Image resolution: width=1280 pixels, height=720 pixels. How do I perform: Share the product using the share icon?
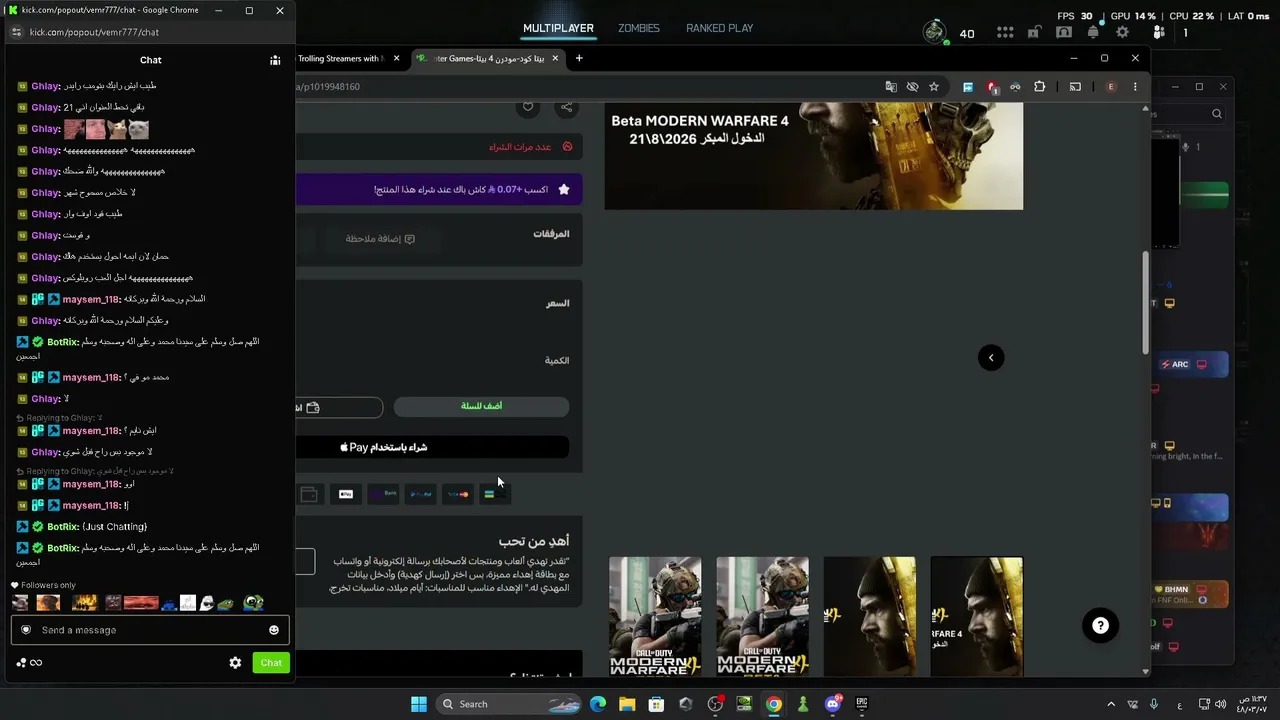[x=566, y=107]
